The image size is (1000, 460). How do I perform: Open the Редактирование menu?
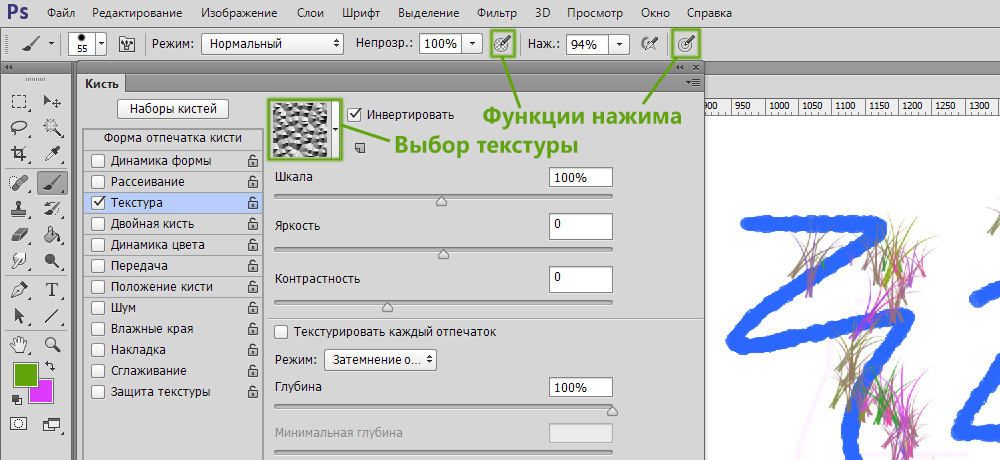pyautogui.click(x=136, y=13)
